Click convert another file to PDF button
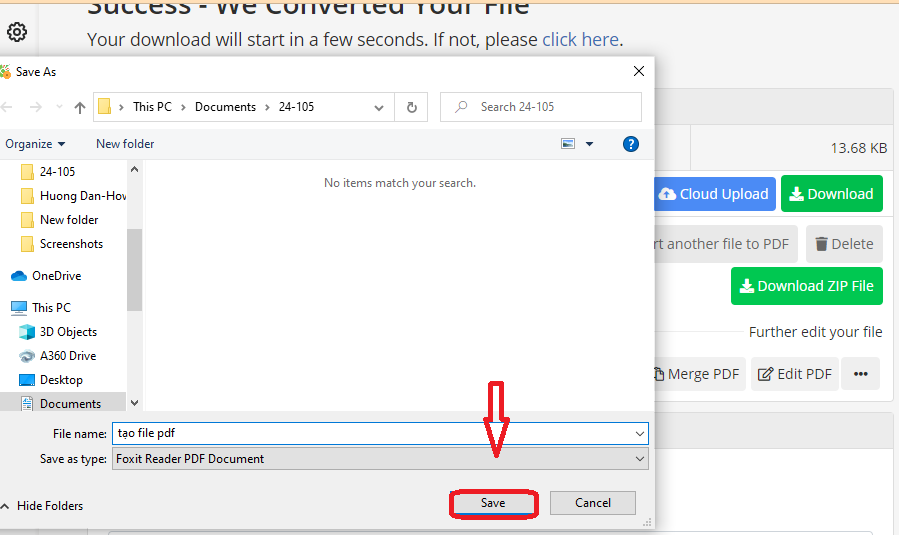The width and height of the screenshot is (899, 535). [x=725, y=244]
